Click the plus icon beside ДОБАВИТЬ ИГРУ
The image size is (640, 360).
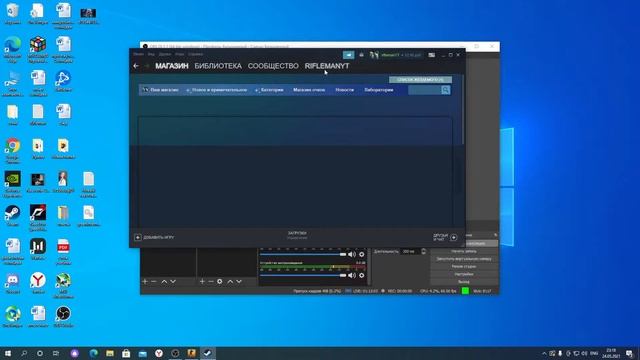(138, 237)
